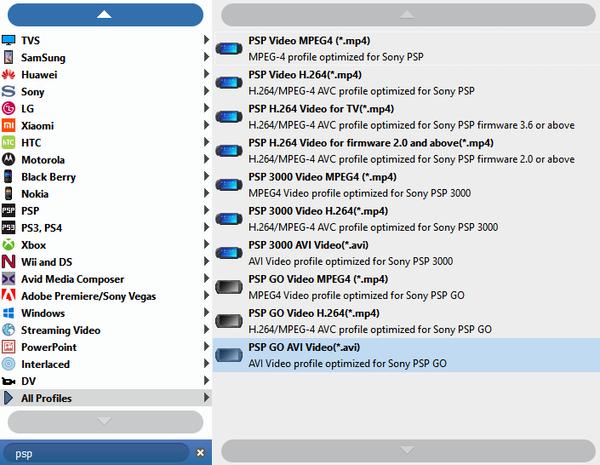This screenshot has height=465, width=600.
Task: Select PSP 3000 Video H.264(*.mp4)
Action: [406, 219]
